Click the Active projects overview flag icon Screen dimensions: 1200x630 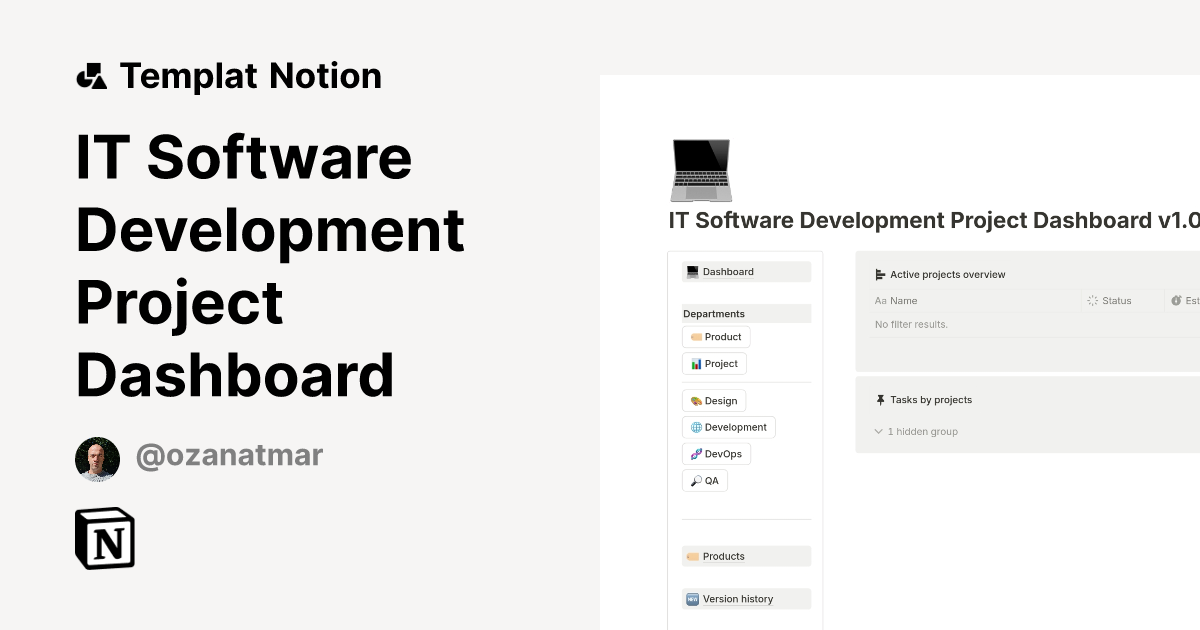(x=880, y=274)
